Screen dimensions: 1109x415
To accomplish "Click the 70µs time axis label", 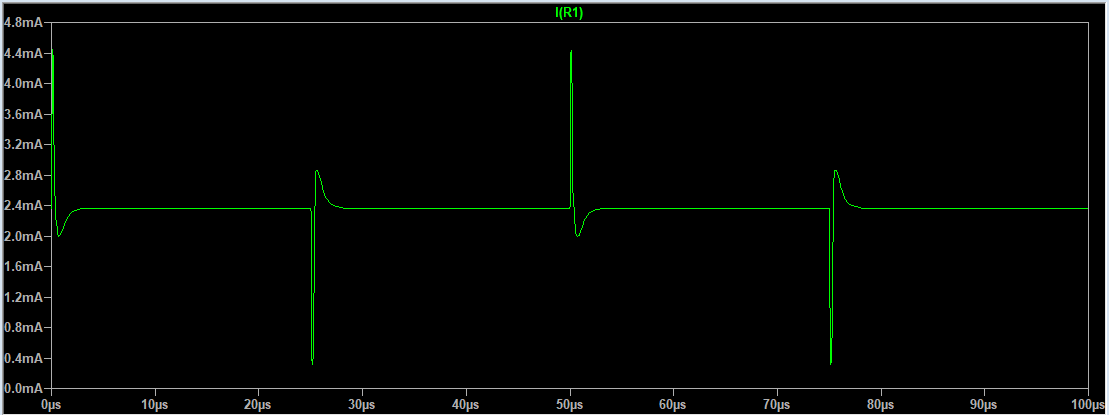I will [x=777, y=405].
